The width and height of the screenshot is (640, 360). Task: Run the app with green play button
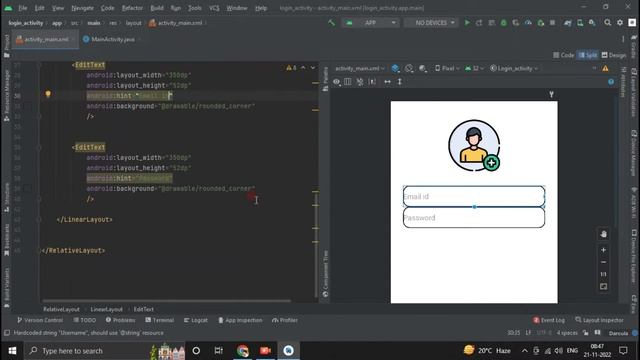pyautogui.click(x=467, y=23)
